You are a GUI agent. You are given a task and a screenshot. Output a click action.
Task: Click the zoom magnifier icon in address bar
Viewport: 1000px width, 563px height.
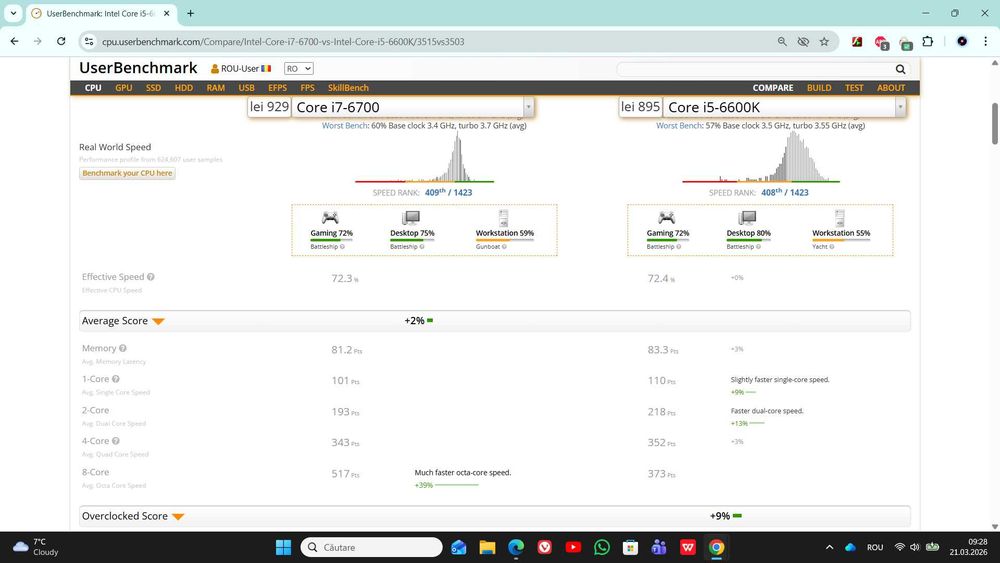[x=782, y=41]
